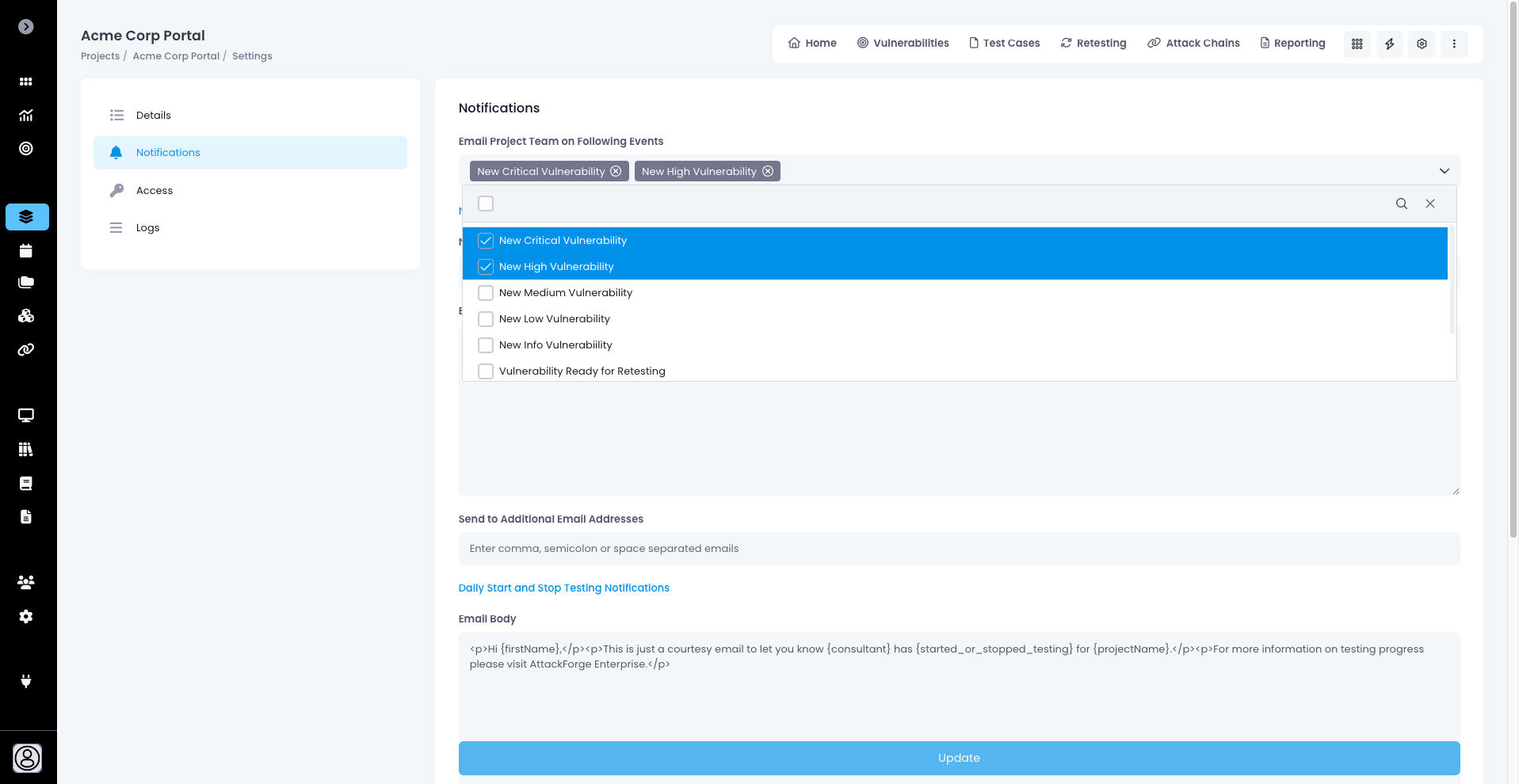Click the lightning bolt quick actions icon
The width and height of the screenshot is (1519, 784).
(1389, 44)
